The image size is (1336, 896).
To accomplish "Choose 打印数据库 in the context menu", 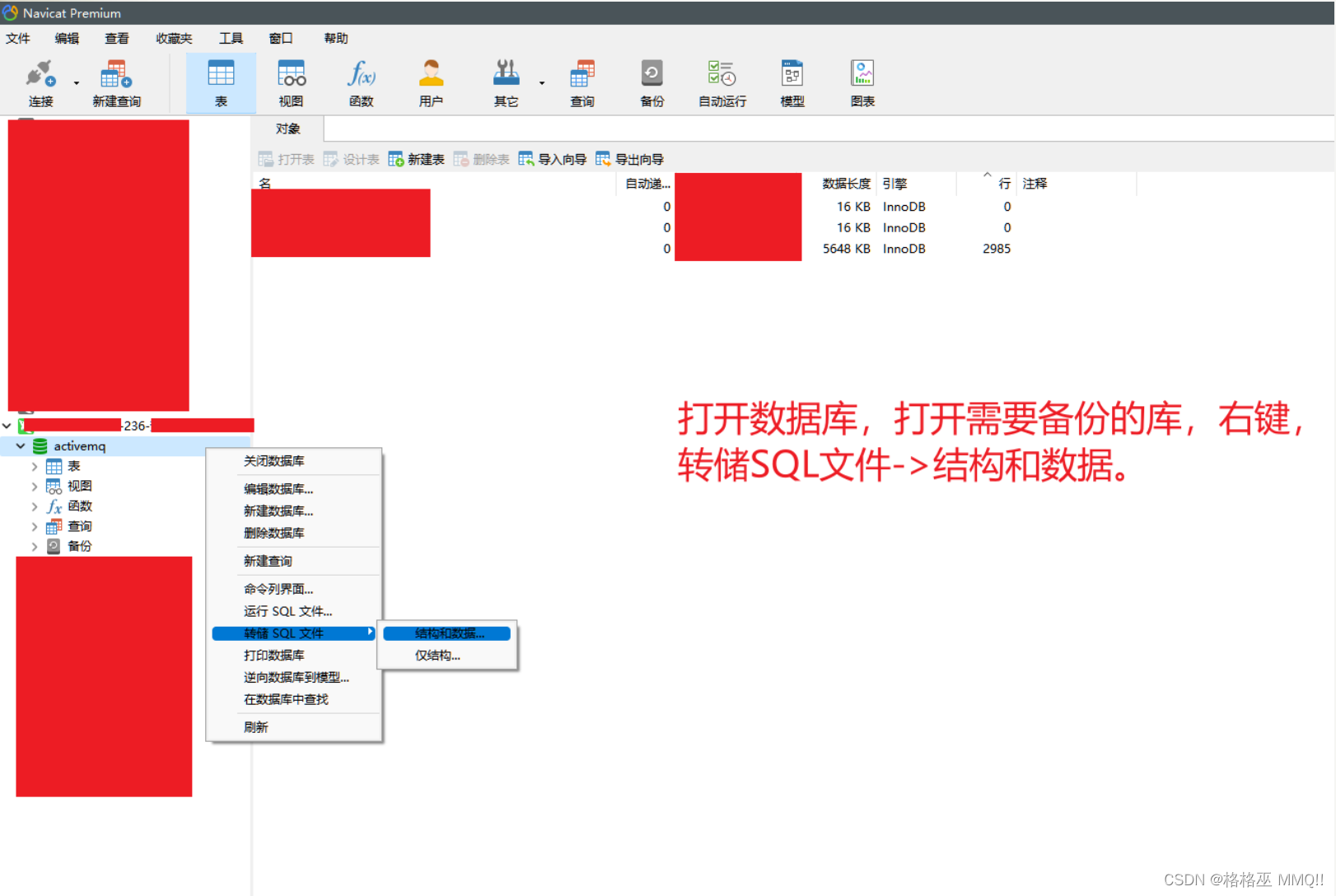I will [294, 656].
